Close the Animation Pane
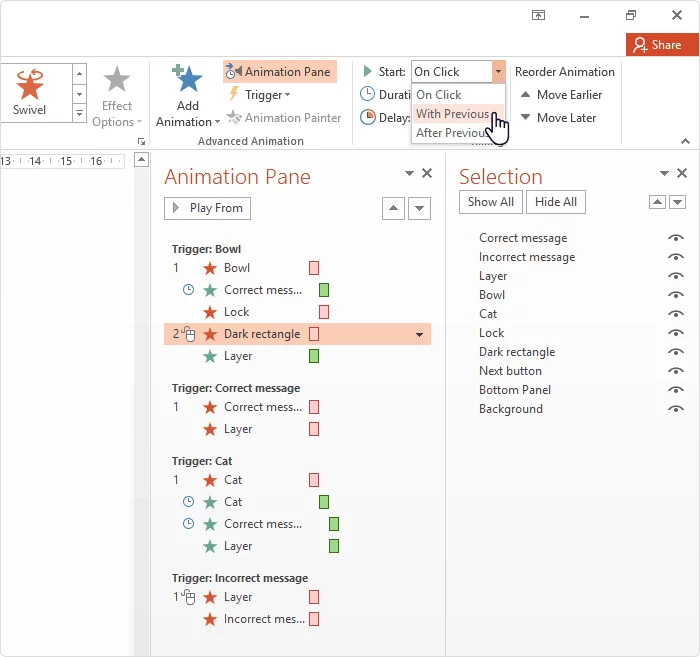This screenshot has width=700, height=657. 427,173
